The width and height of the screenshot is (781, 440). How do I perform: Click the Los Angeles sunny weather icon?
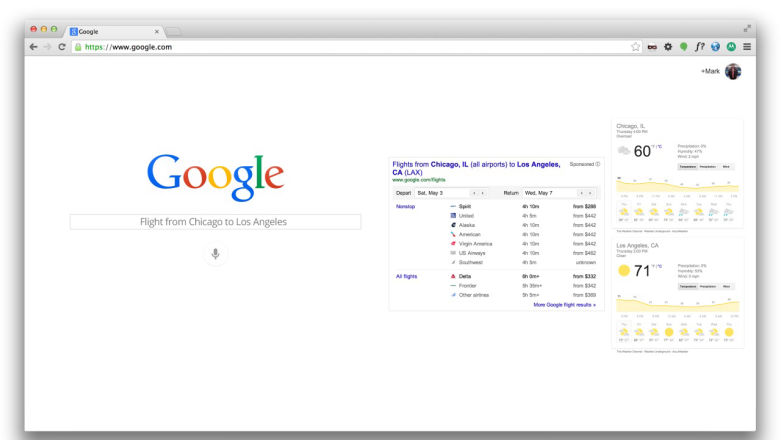click(624, 270)
